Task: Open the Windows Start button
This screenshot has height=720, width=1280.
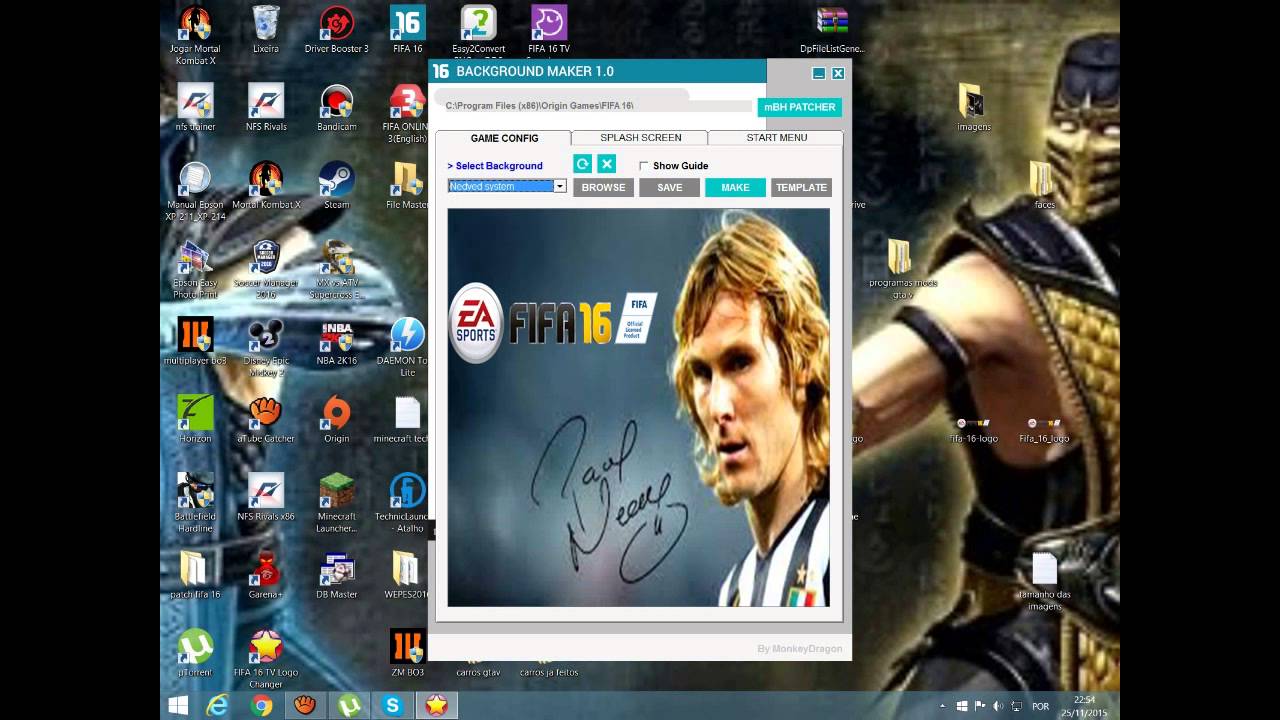Action: tap(178, 706)
